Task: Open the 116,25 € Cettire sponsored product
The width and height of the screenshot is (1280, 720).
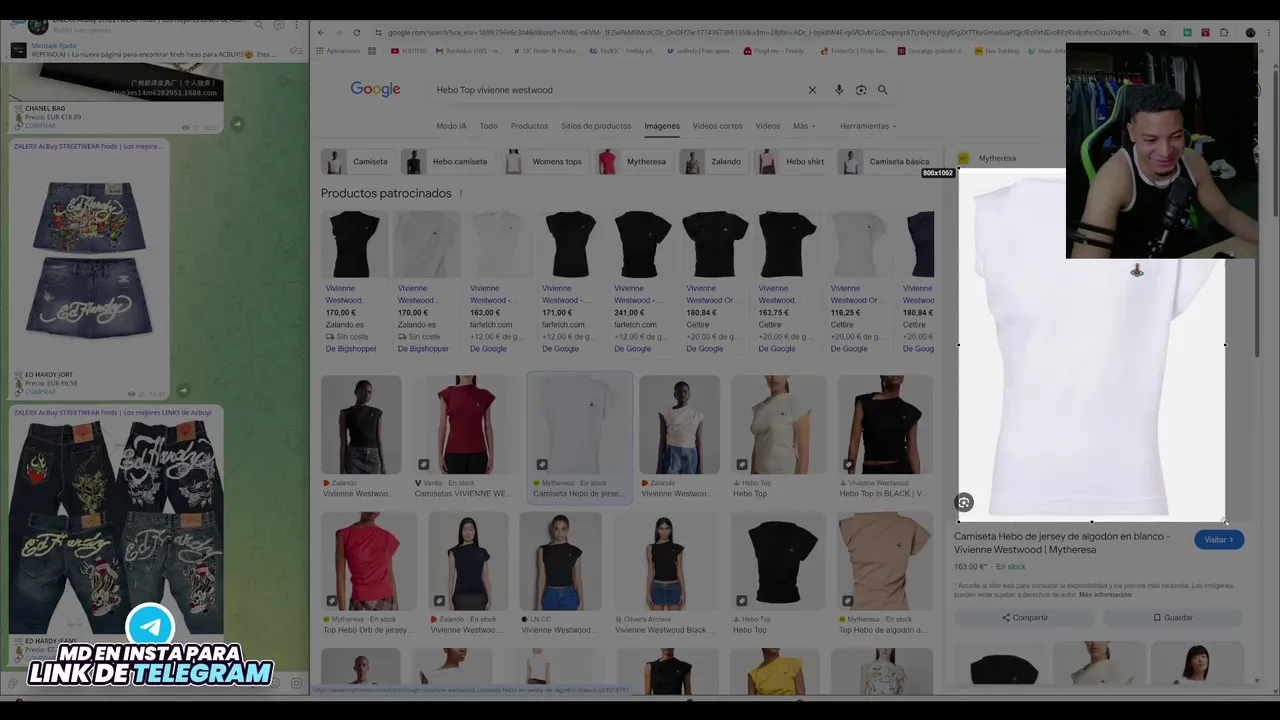Action: pos(858,282)
